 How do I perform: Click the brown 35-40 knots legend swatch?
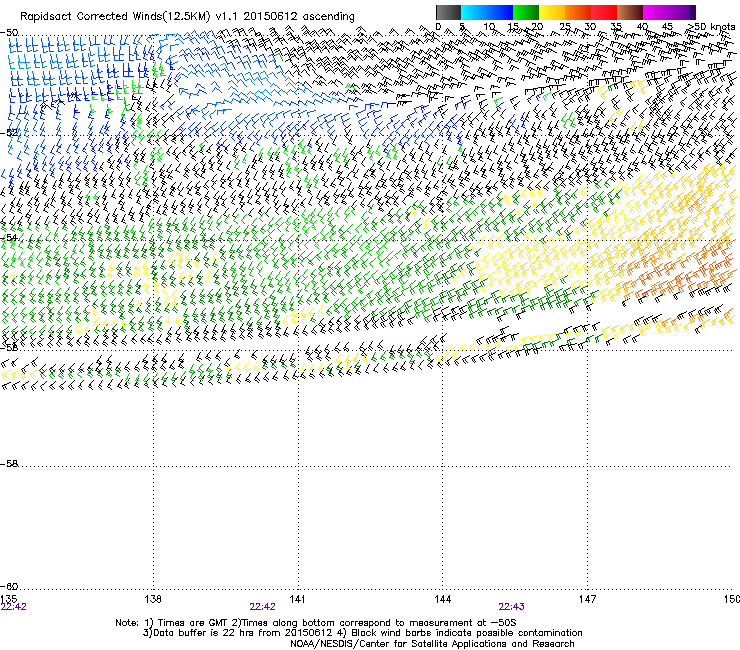630,12
